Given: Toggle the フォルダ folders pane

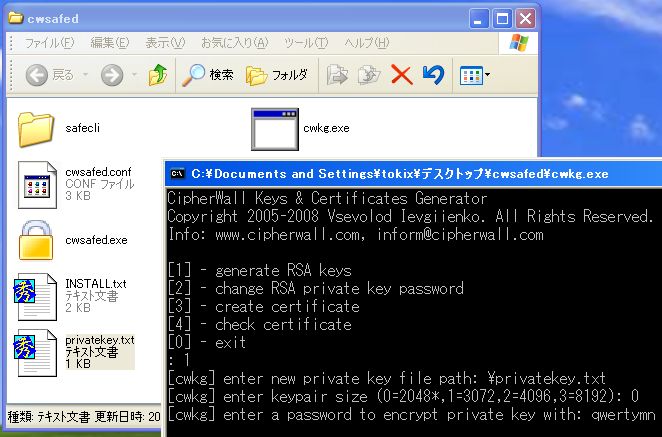Looking at the screenshot, I should click(277, 75).
